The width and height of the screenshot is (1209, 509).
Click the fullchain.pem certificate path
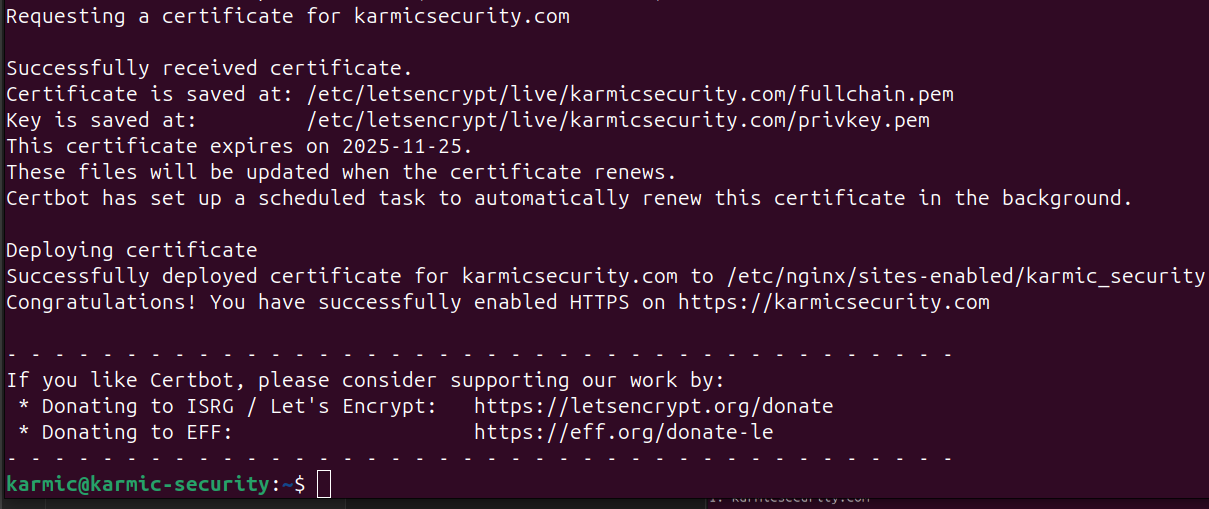[x=631, y=94]
